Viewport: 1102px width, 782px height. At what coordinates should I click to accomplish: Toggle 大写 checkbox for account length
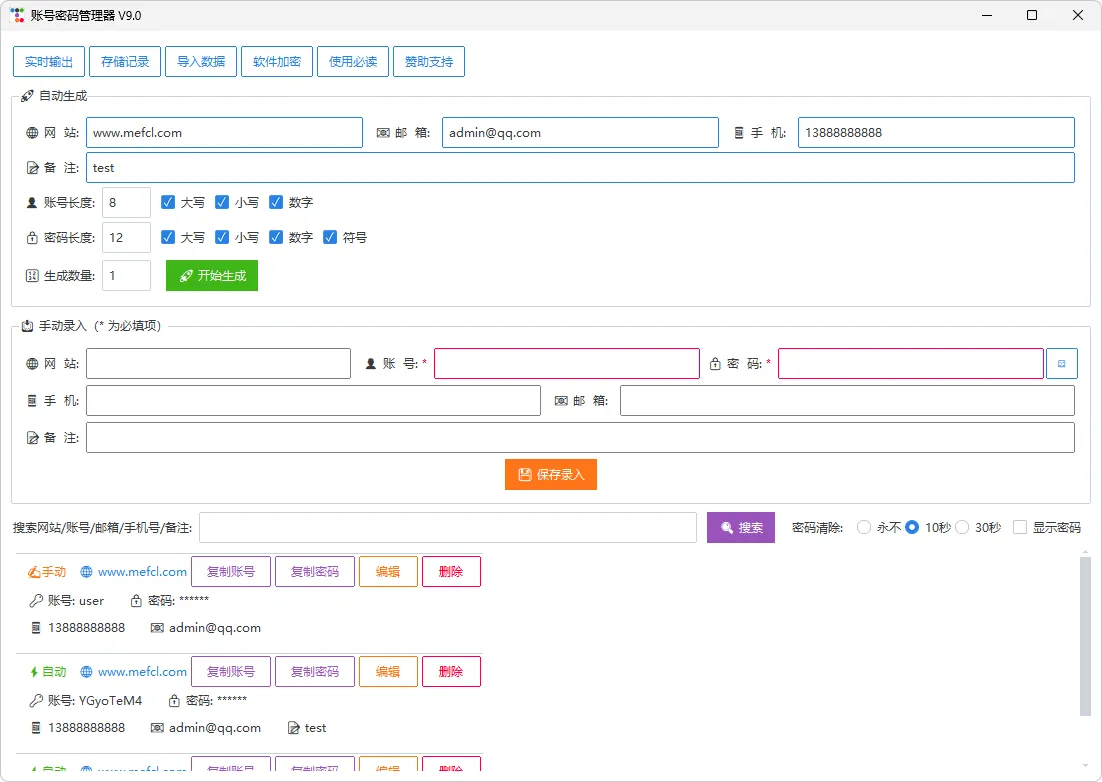168,202
